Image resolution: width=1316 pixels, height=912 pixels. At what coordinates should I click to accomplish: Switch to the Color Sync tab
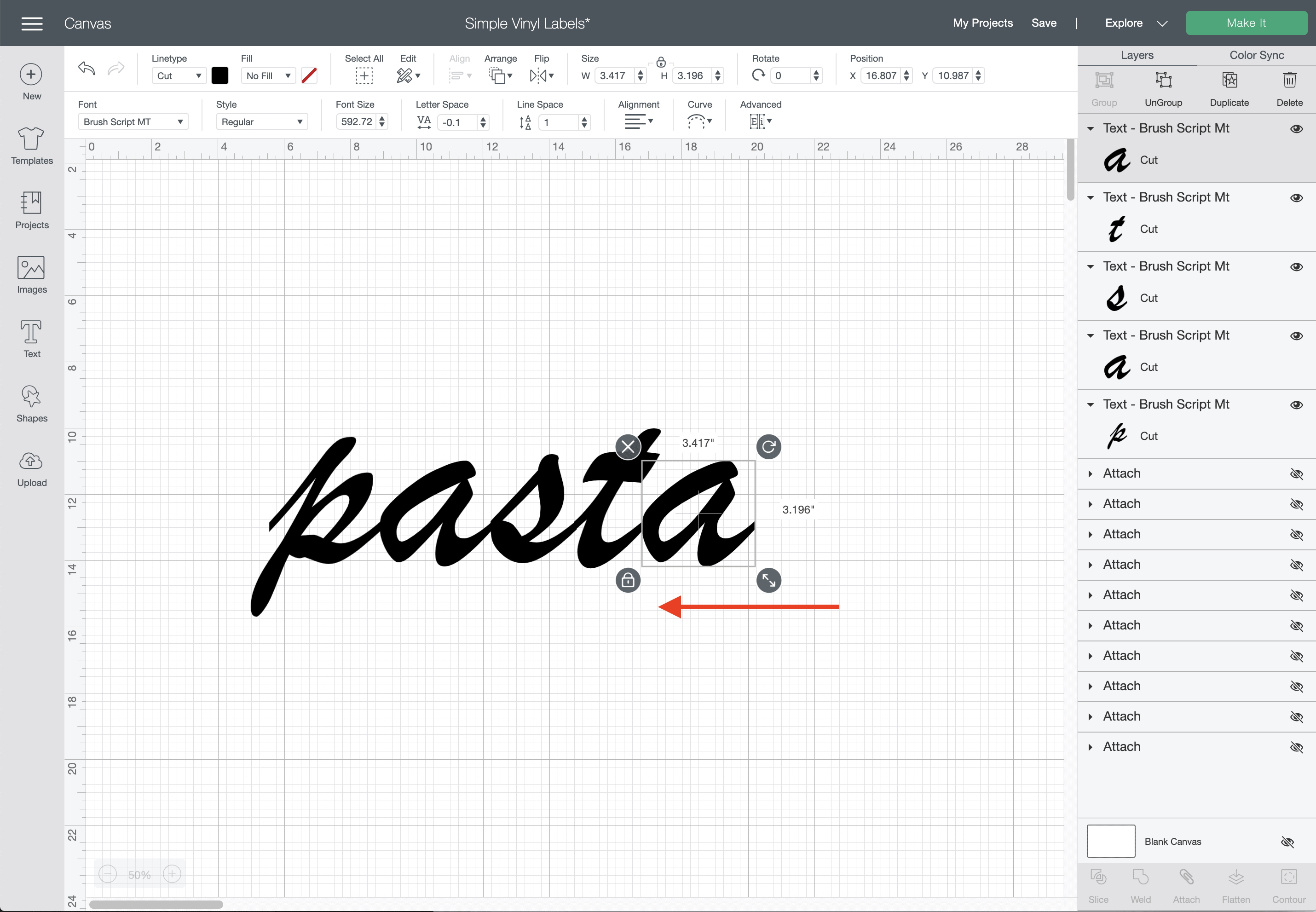pos(1256,55)
